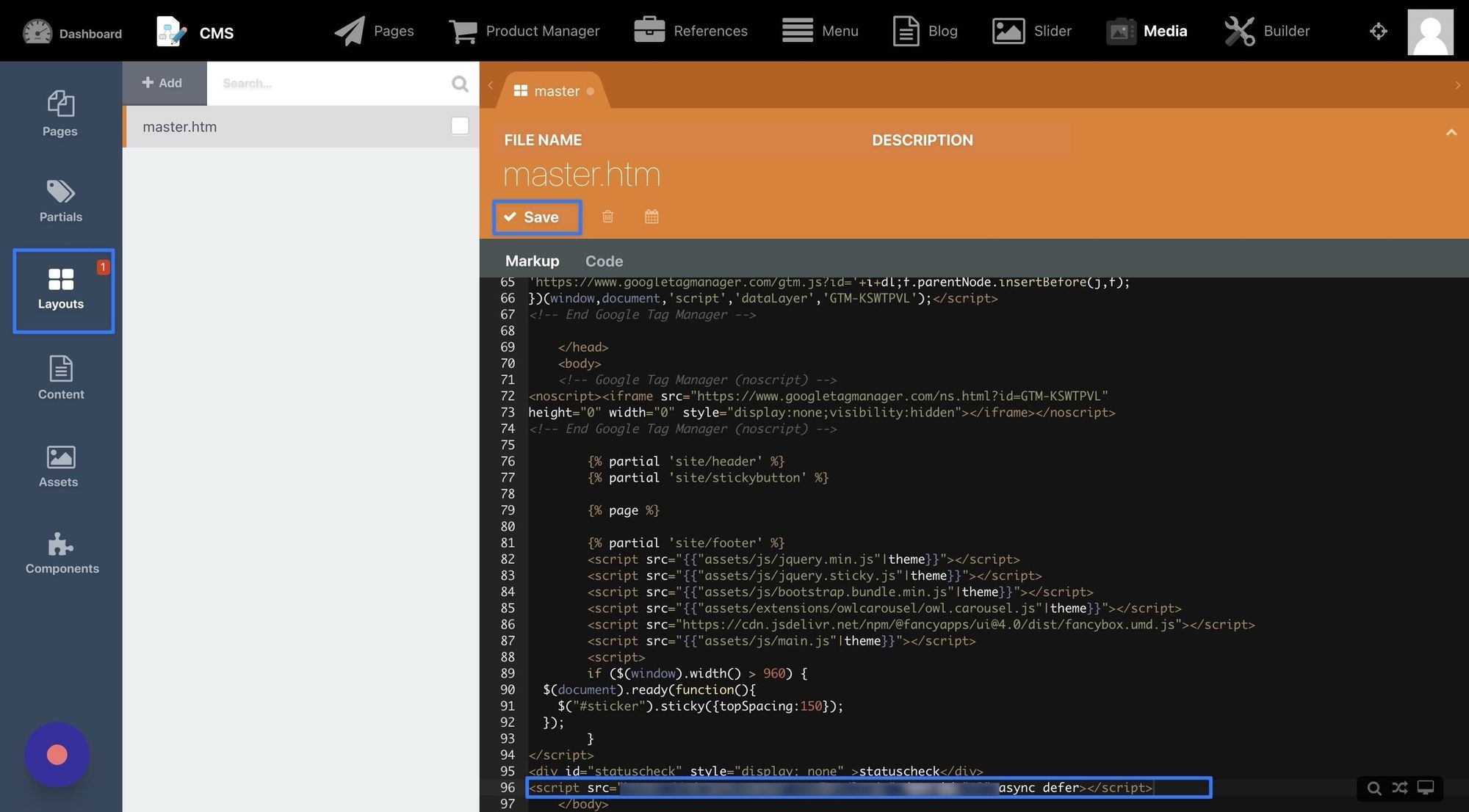Open the Builder tools
Image resolution: width=1469 pixels, height=812 pixels.
1267,31
